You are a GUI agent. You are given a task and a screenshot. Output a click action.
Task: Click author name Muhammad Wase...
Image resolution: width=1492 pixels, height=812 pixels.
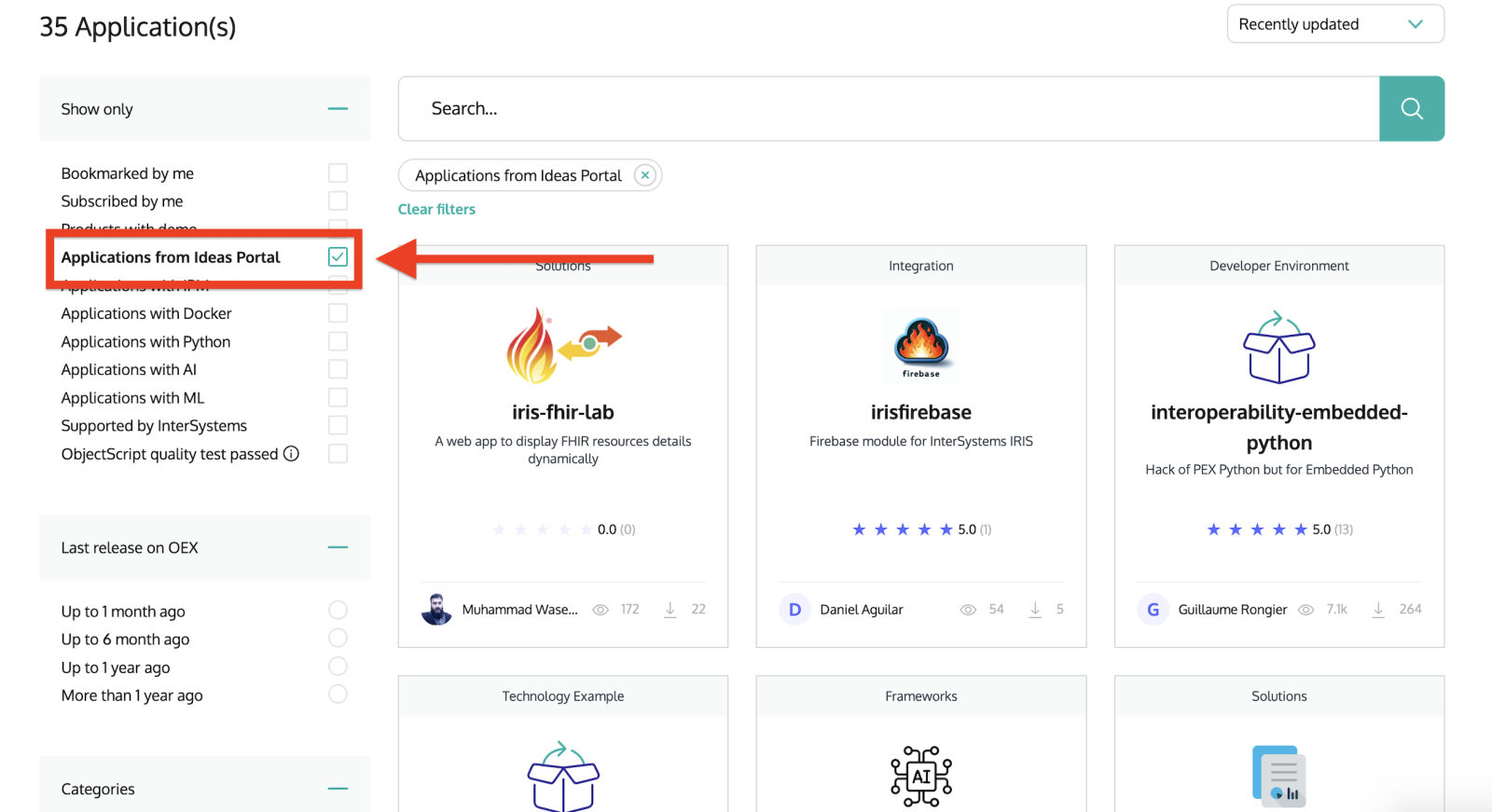pos(520,610)
